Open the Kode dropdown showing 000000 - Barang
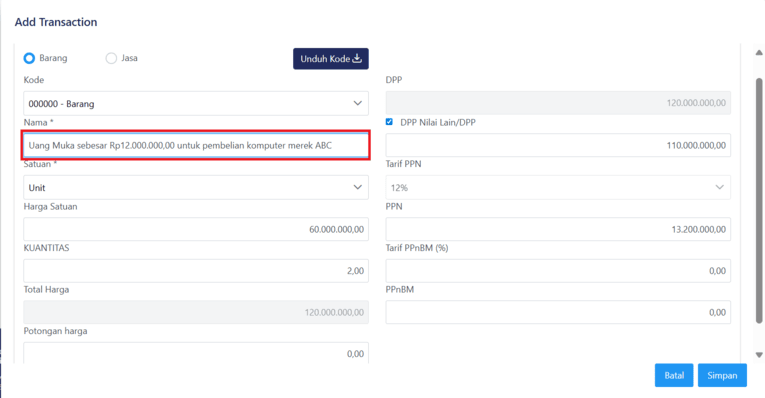765x398 pixels. pos(196,103)
